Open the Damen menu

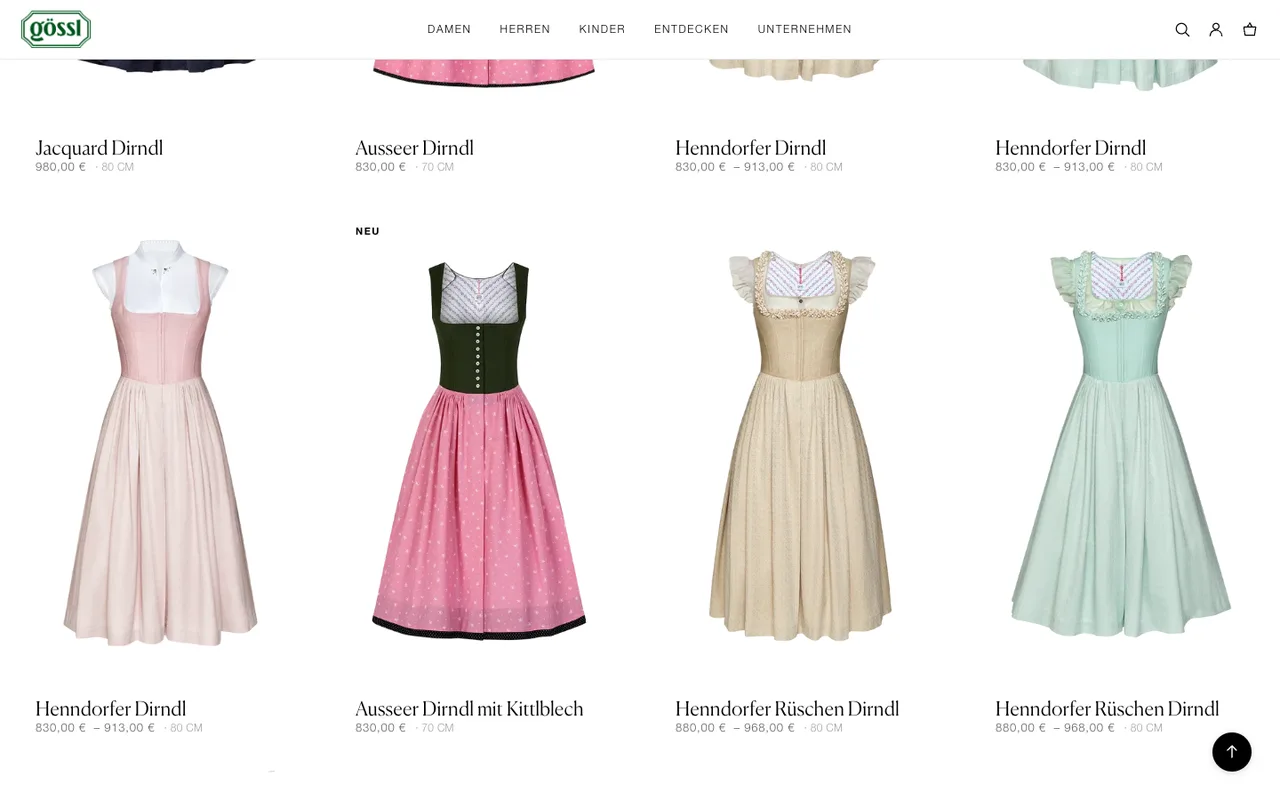[x=449, y=29]
